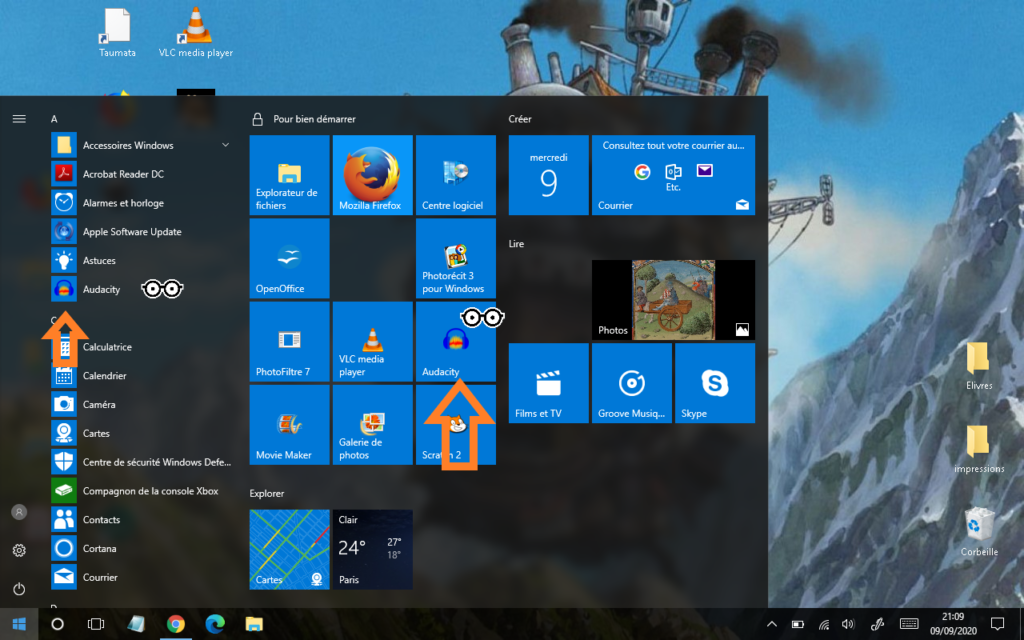Open the notification Action Center
The width and height of the screenshot is (1024, 640).
tap(997, 624)
